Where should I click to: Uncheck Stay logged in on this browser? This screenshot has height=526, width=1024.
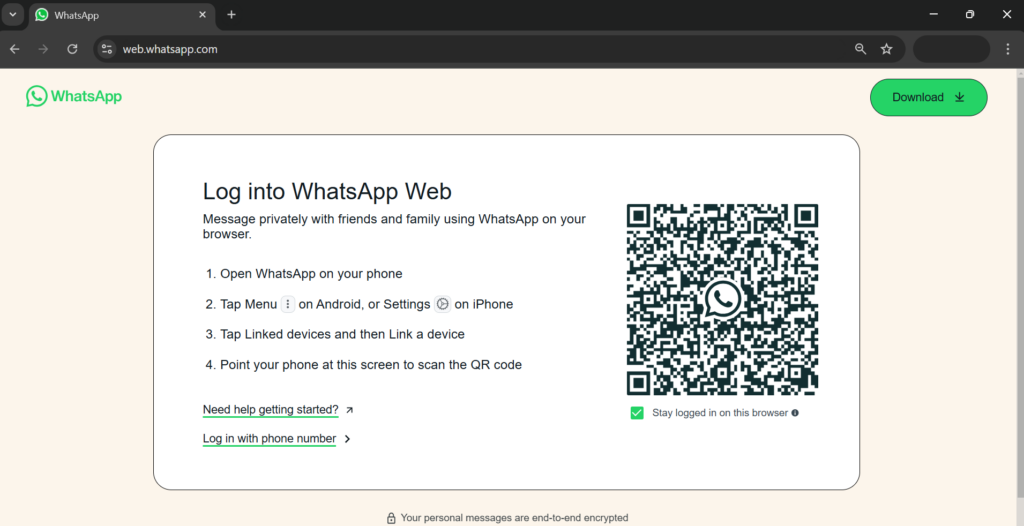coord(637,413)
